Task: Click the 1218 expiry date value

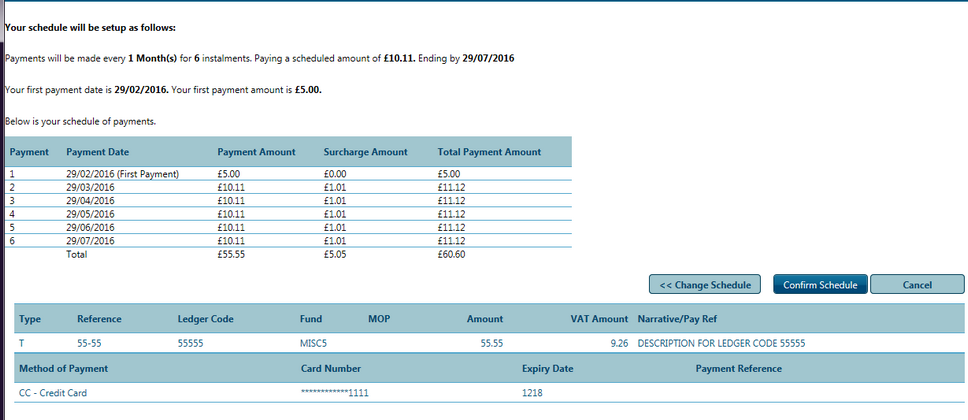Action: tap(533, 393)
